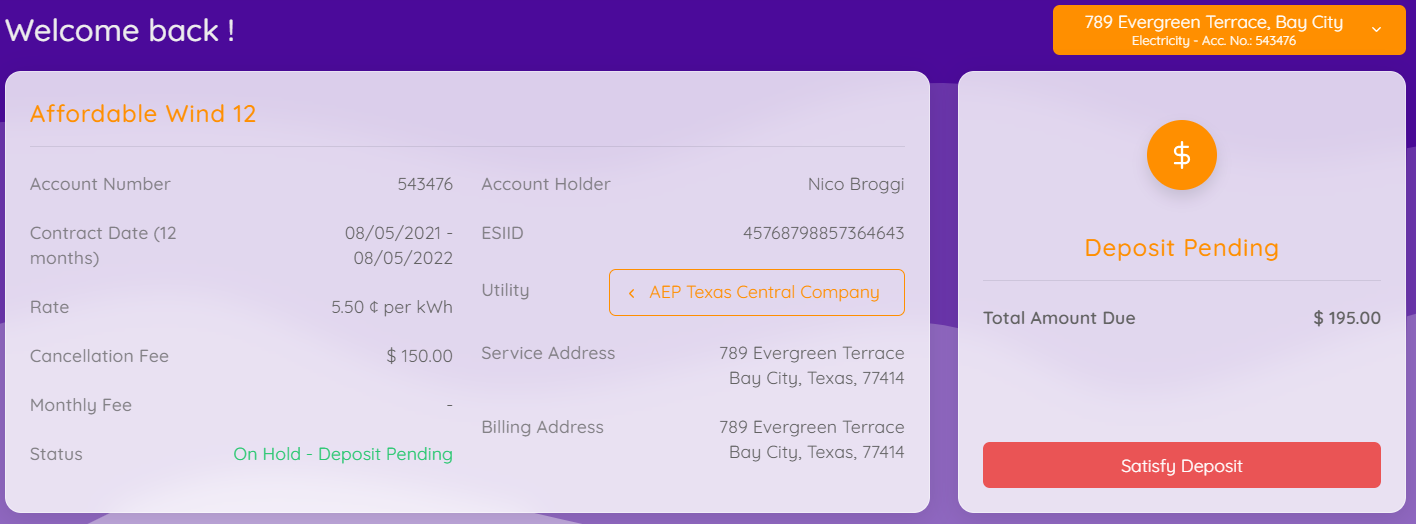Click the orange dollar sign icon
The image size is (1416, 524).
pyautogui.click(x=1181, y=155)
